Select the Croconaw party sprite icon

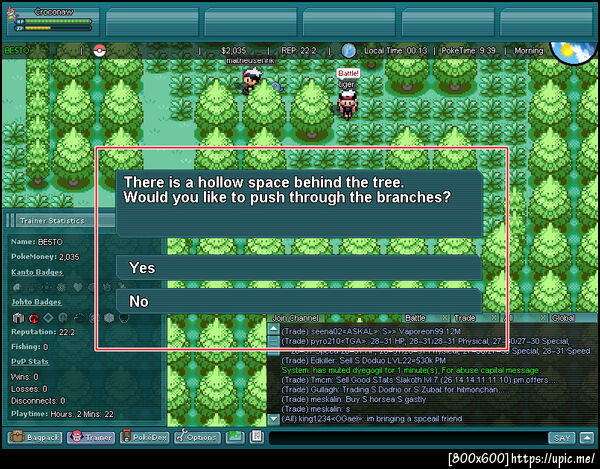[x=12, y=15]
